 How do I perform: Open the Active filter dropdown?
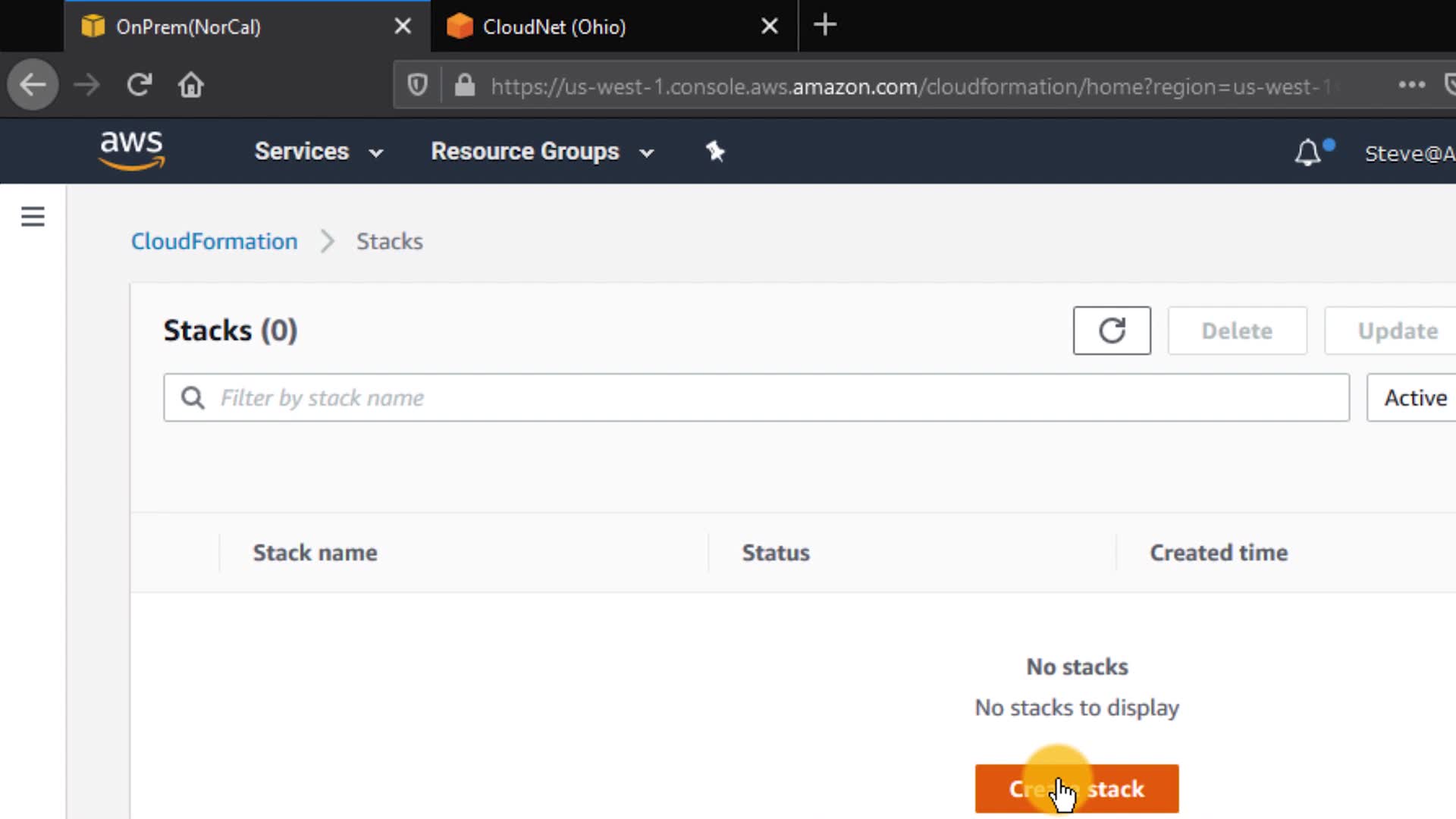(1414, 398)
